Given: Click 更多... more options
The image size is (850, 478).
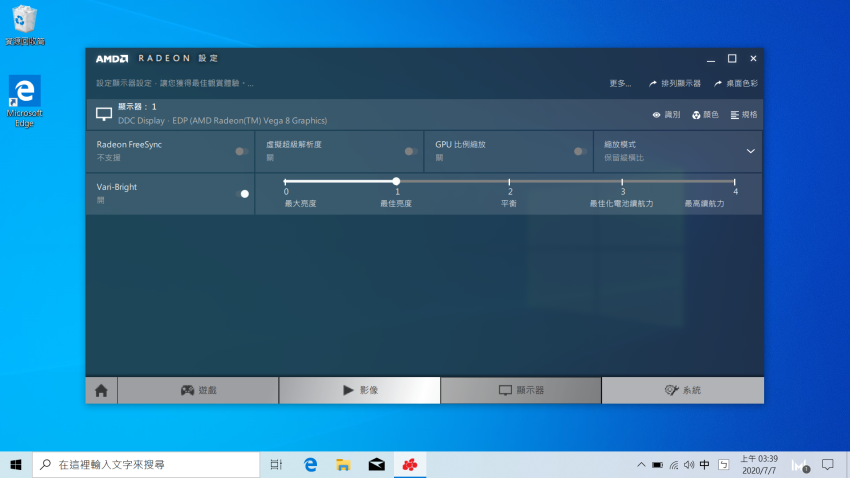Looking at the screenshot, I should click(620, 83).
